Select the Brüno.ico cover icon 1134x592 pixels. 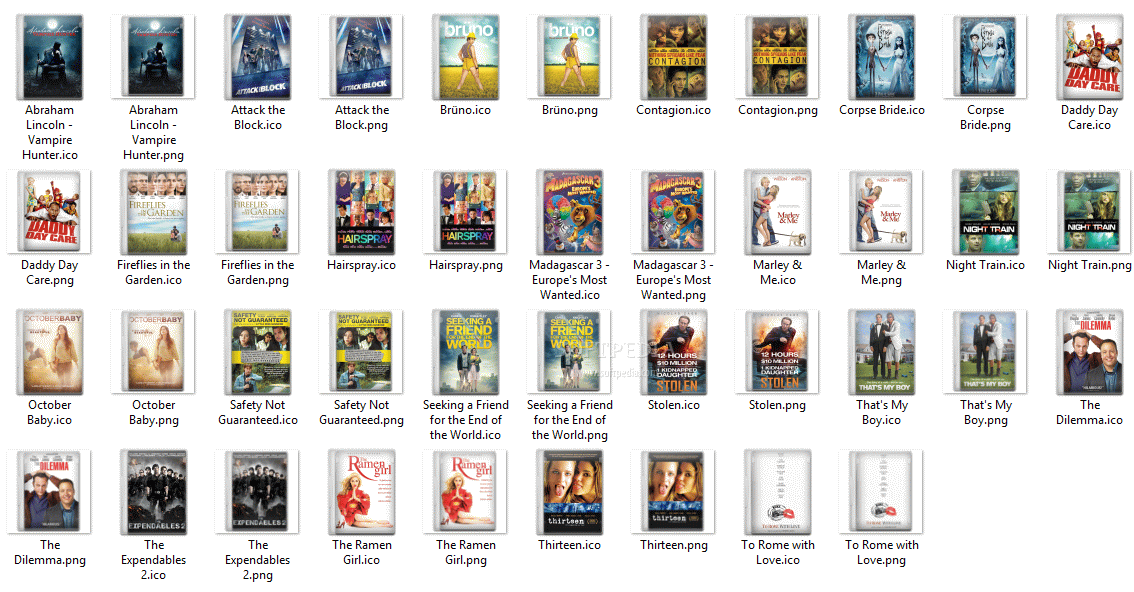pyautogui.click(x=466, y=57)
